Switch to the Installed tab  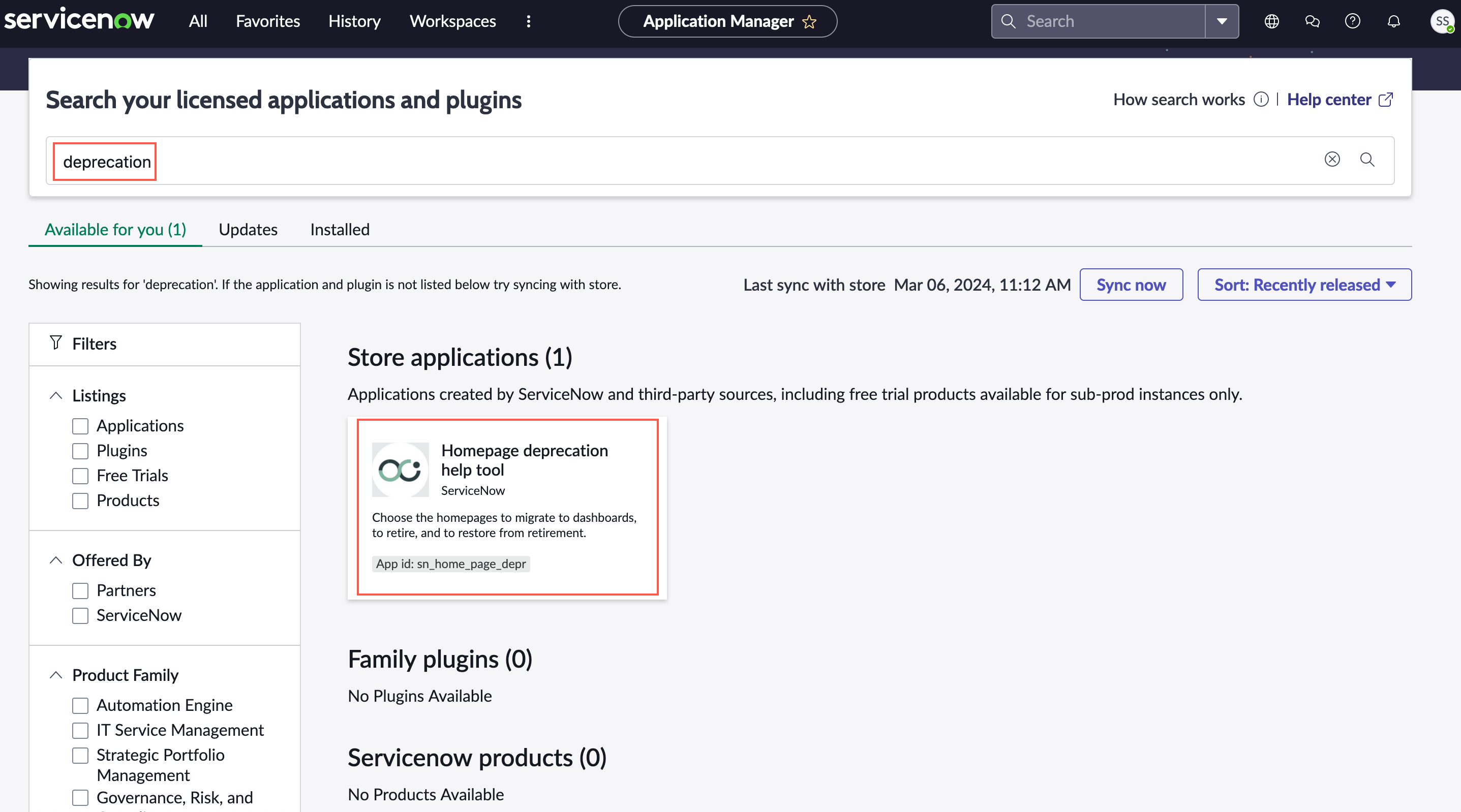tap(340, 229)
